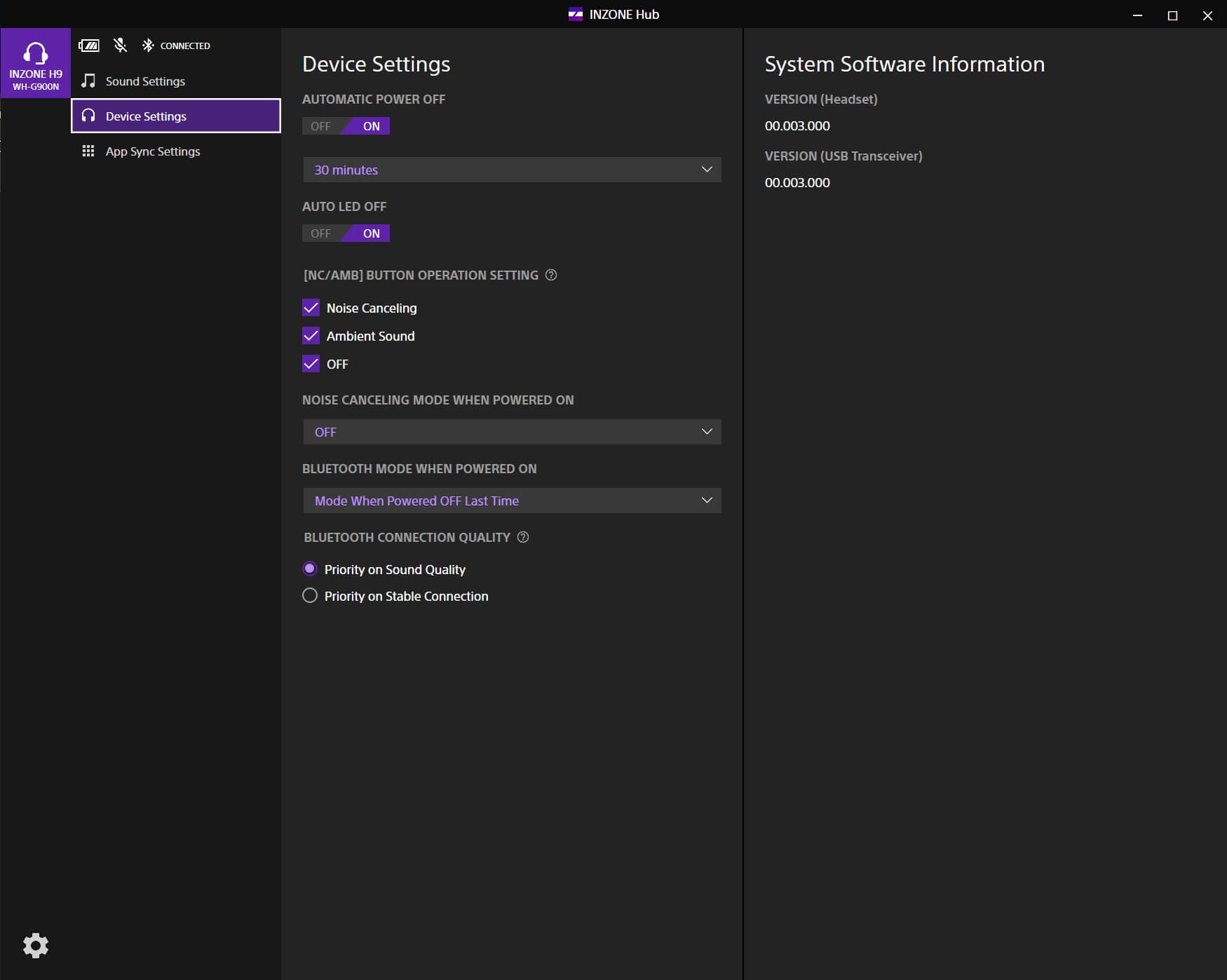Turn off Automatic Power Off toggle
Image resolution: width=1227 pixels, height=980 pixels.
coord(321,126)
